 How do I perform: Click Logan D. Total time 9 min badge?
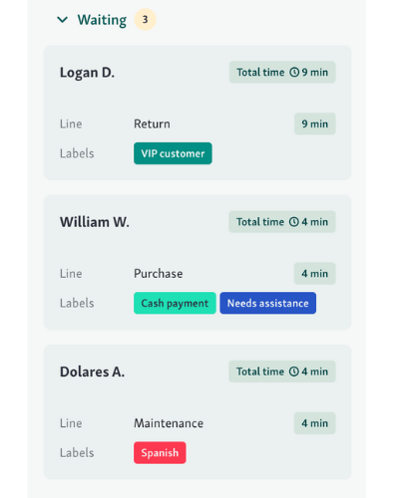coord(282,72)
